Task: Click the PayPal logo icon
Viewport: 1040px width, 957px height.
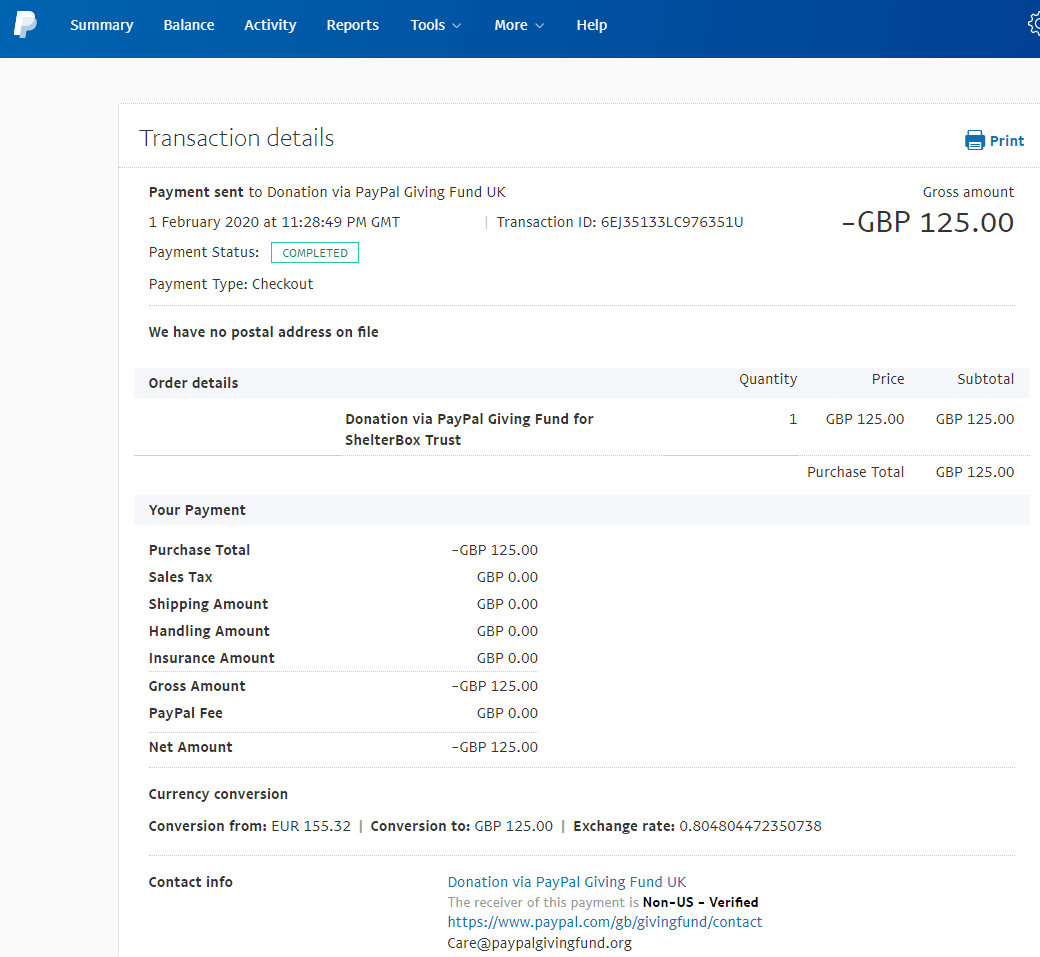Action: click(25, 25)
